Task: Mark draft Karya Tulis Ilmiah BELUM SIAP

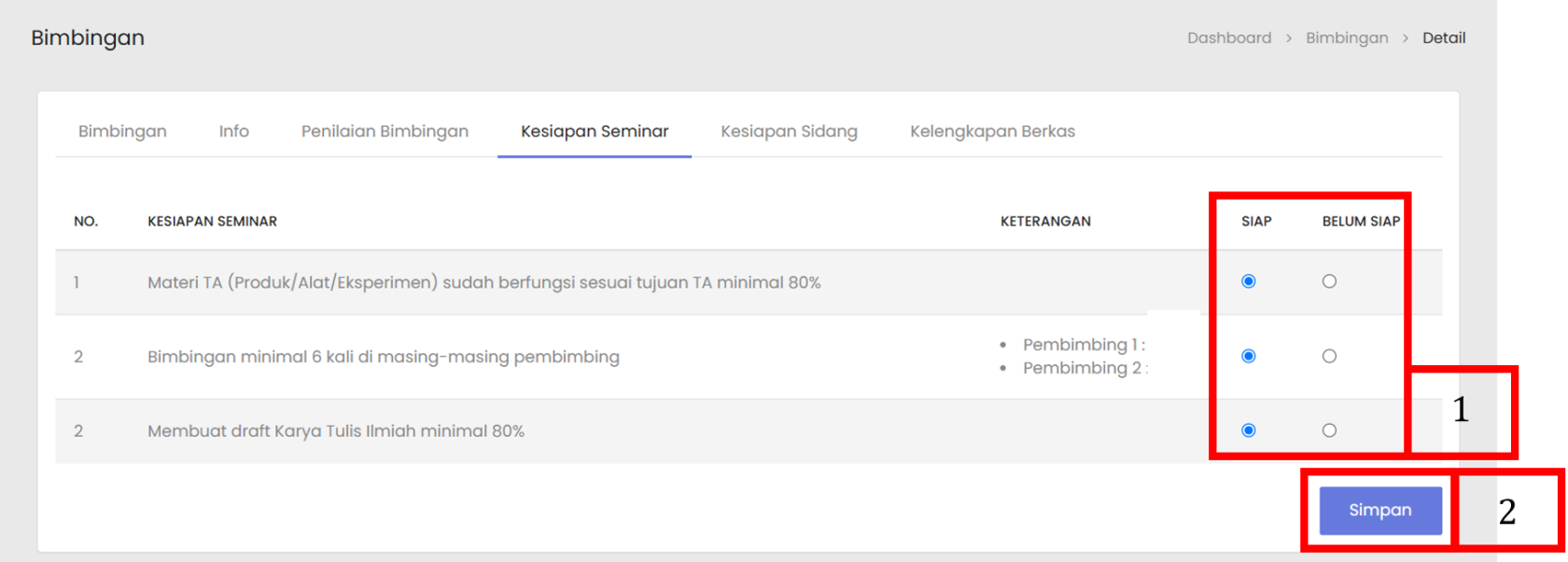Action: point(1329,430)
